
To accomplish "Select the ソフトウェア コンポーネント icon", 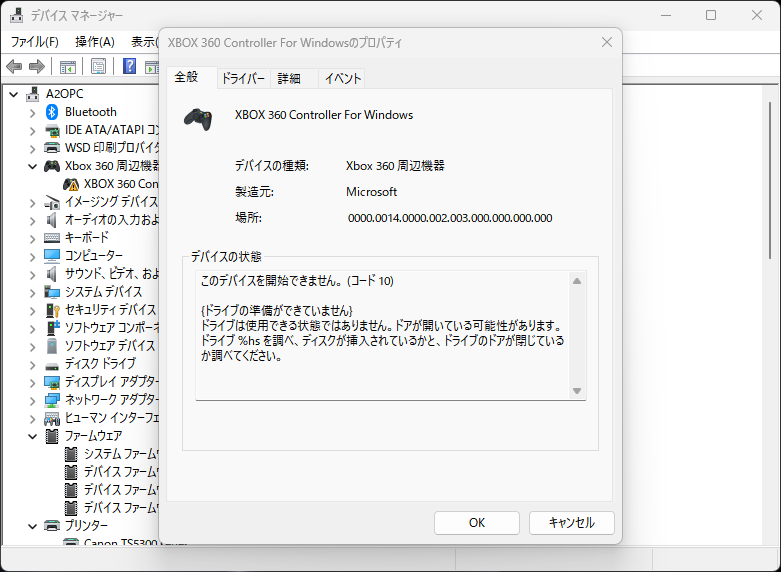I will (x=52, y=327).
